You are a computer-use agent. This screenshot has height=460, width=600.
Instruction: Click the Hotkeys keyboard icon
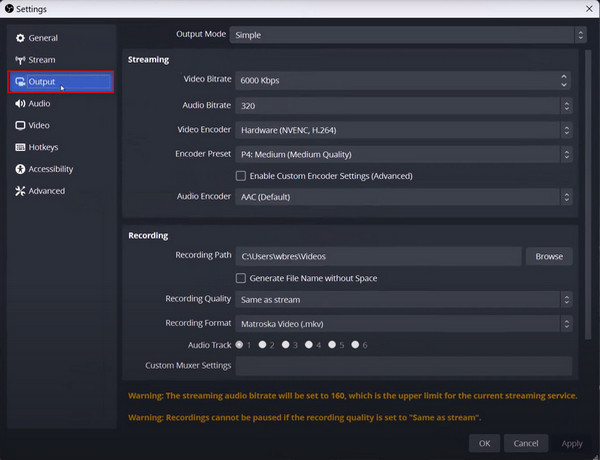(x=20, y=147)
